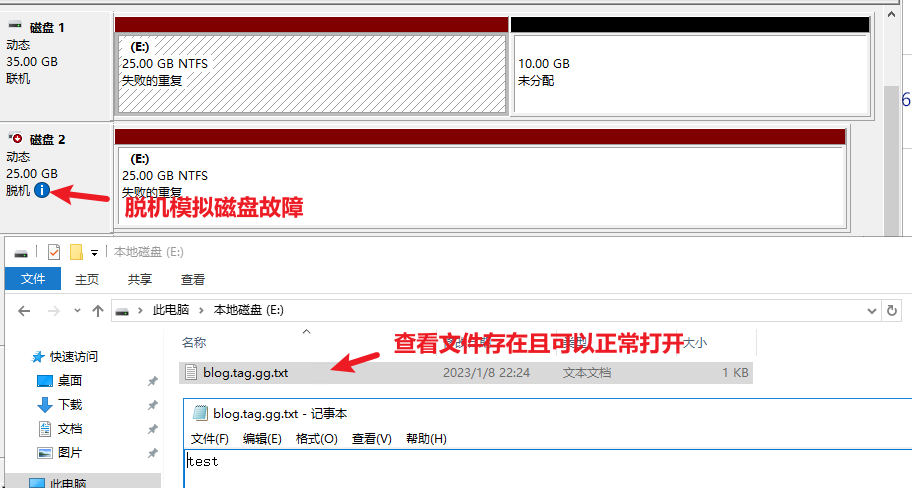912x488 pixels.
Task: Click the Back arrow in Explorer
Action: pyautogui.click(x=24, y=311)
